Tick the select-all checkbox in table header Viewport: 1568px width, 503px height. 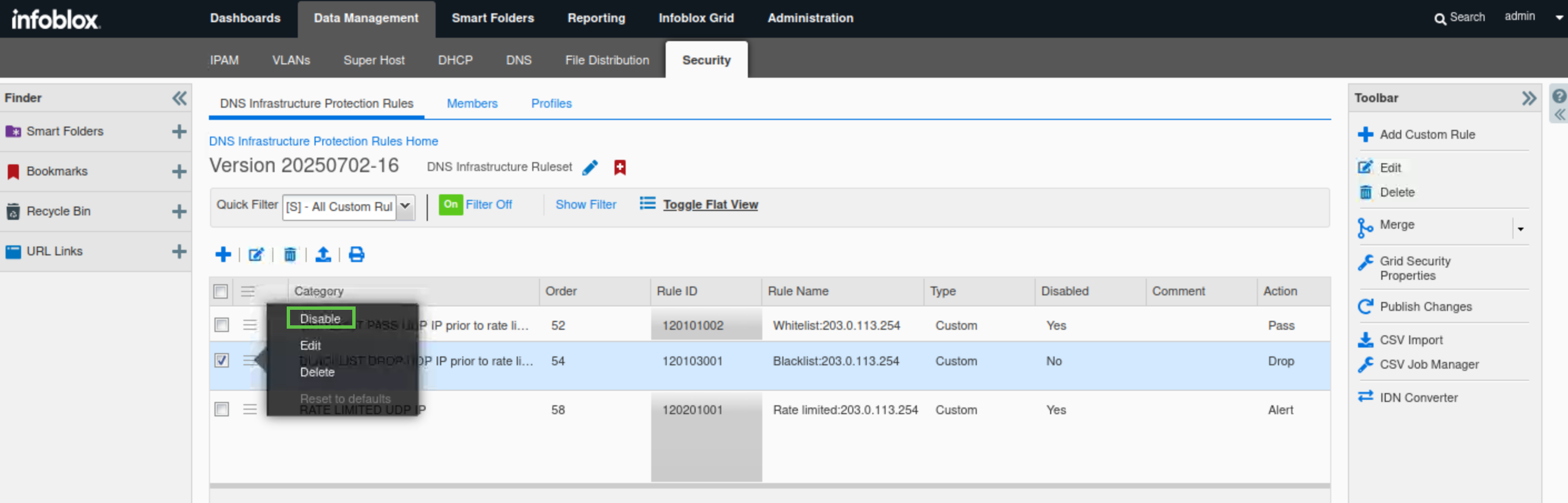221,291
